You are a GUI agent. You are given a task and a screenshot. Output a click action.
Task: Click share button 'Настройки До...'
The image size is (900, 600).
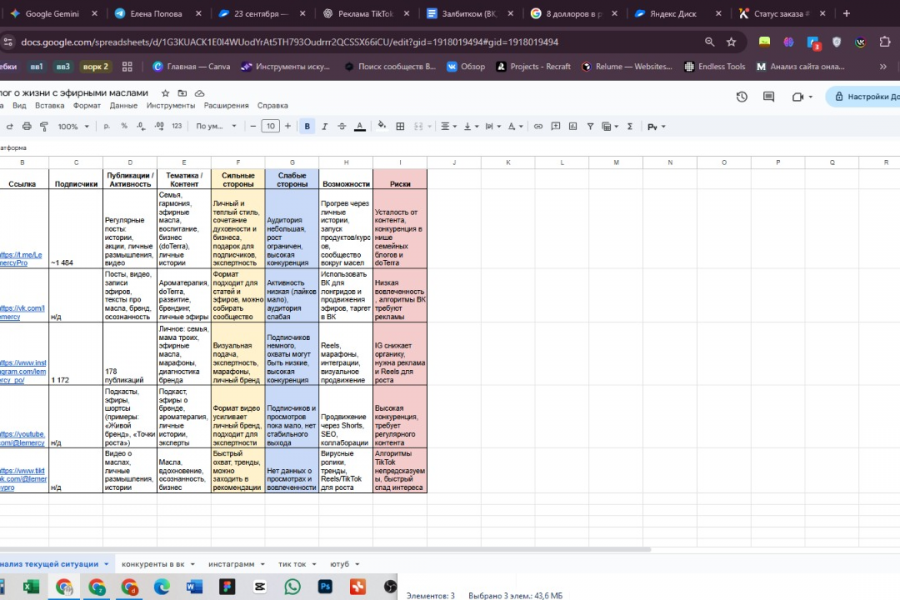point(864,96)
